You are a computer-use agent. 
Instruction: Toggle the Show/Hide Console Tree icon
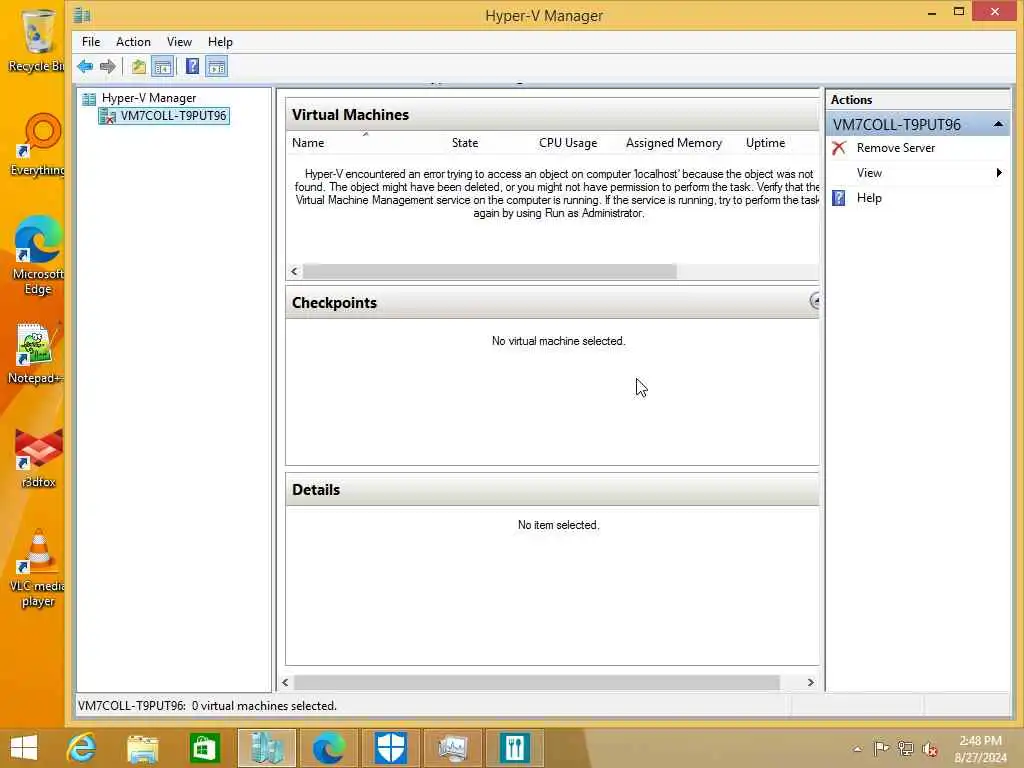(163, 67)
